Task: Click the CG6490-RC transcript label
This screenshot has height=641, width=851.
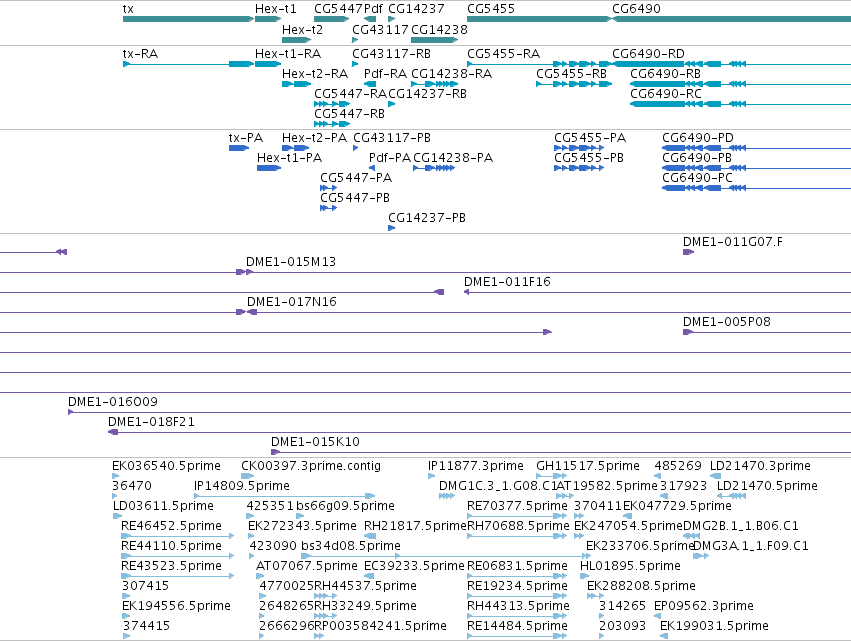Action: (x=666, y=93)
